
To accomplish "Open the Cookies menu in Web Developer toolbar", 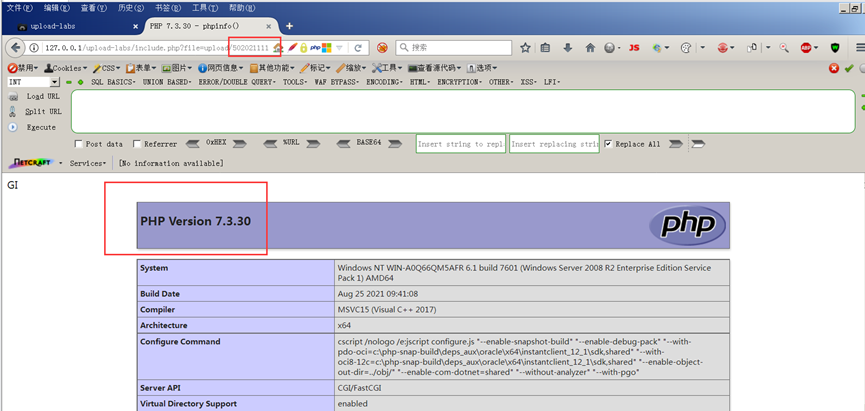I will click(x=66, y=68).
